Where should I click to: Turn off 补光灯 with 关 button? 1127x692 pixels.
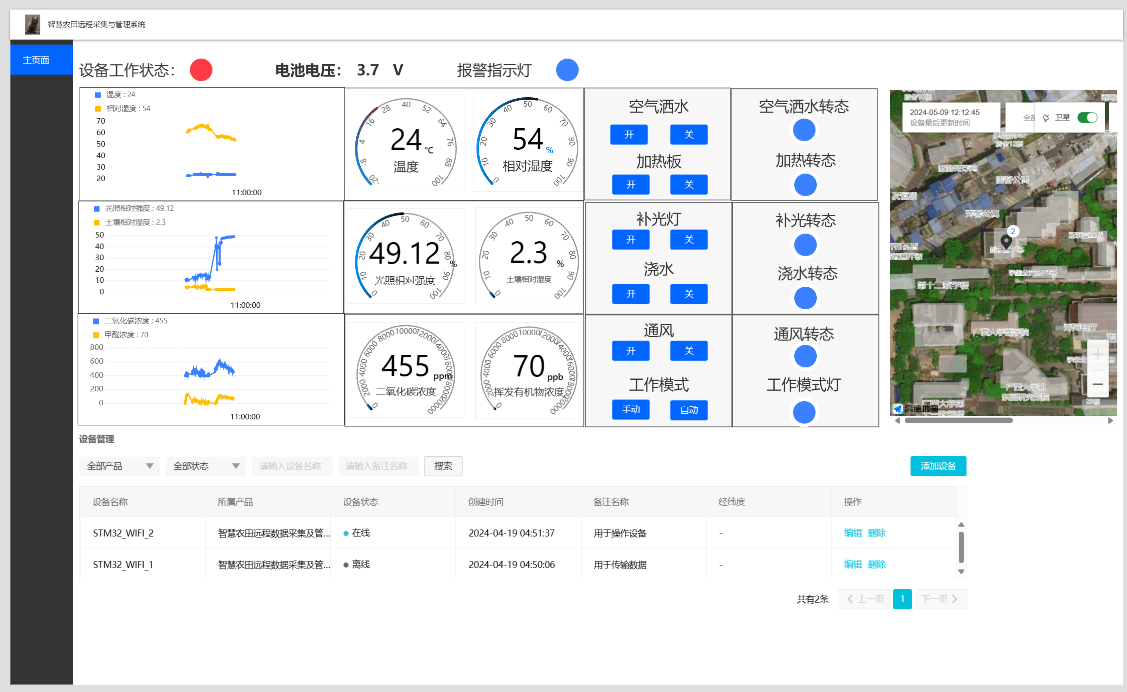click(x=689, y=239)
